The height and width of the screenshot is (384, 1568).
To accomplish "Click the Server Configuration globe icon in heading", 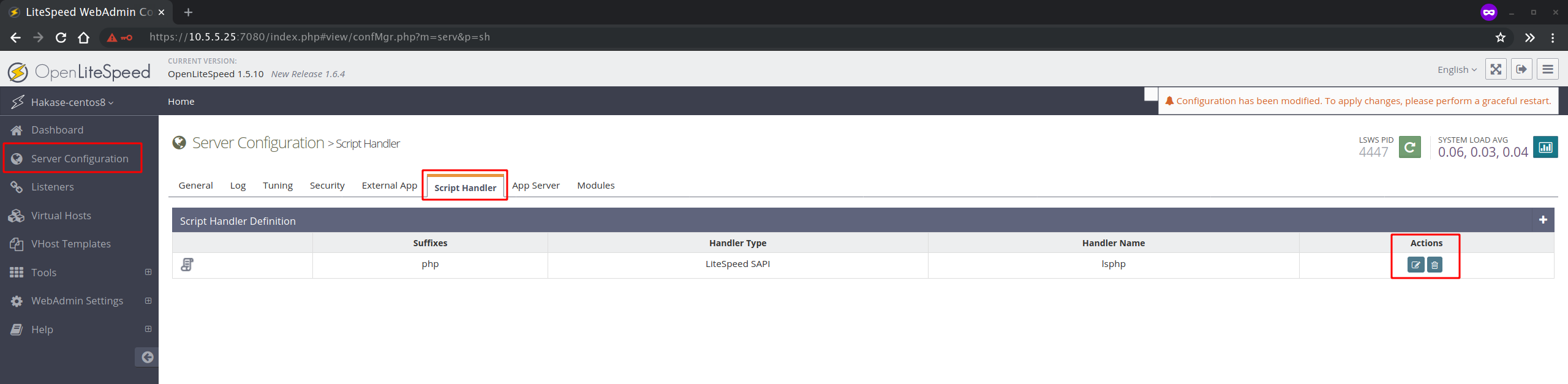I will (x=179, y=143).
